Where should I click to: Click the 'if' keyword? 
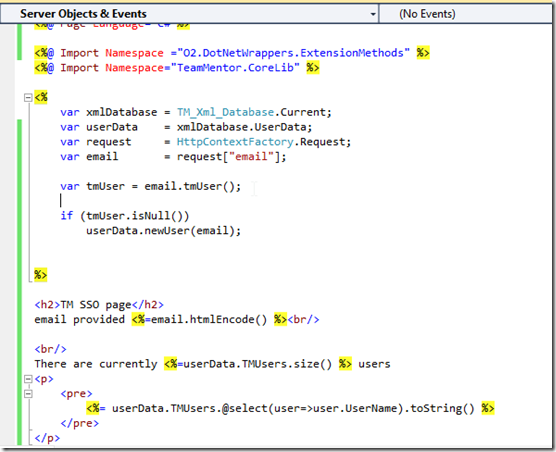(67, 216)
